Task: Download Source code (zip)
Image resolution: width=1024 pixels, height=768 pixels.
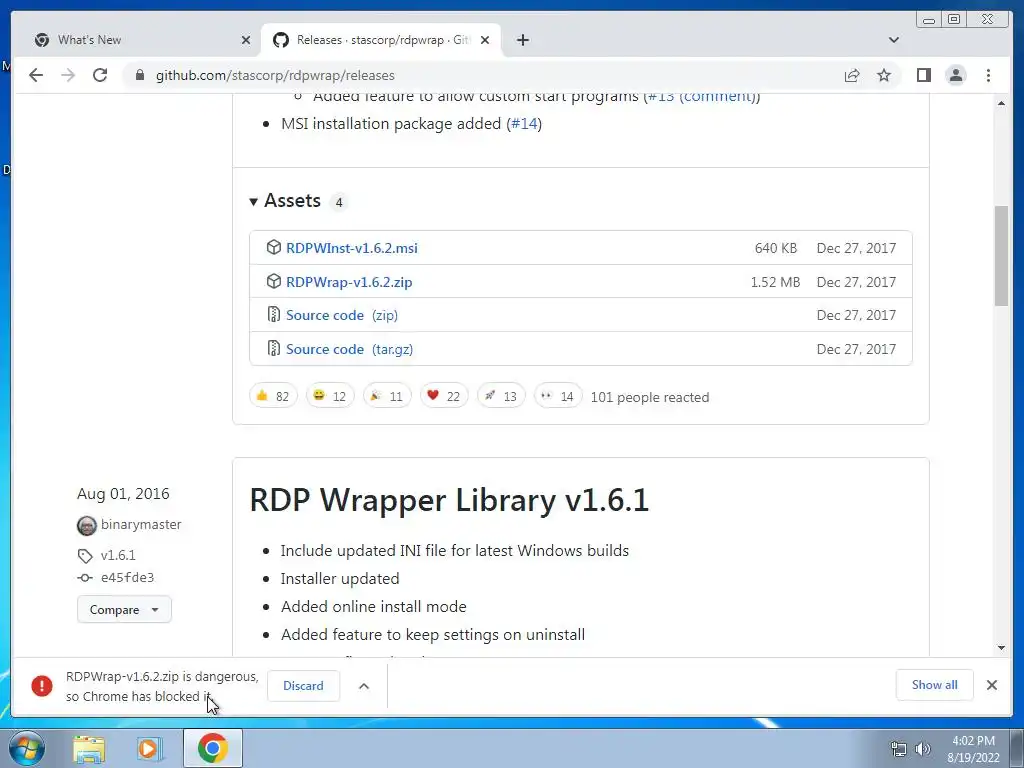Action: pos(342,315)
